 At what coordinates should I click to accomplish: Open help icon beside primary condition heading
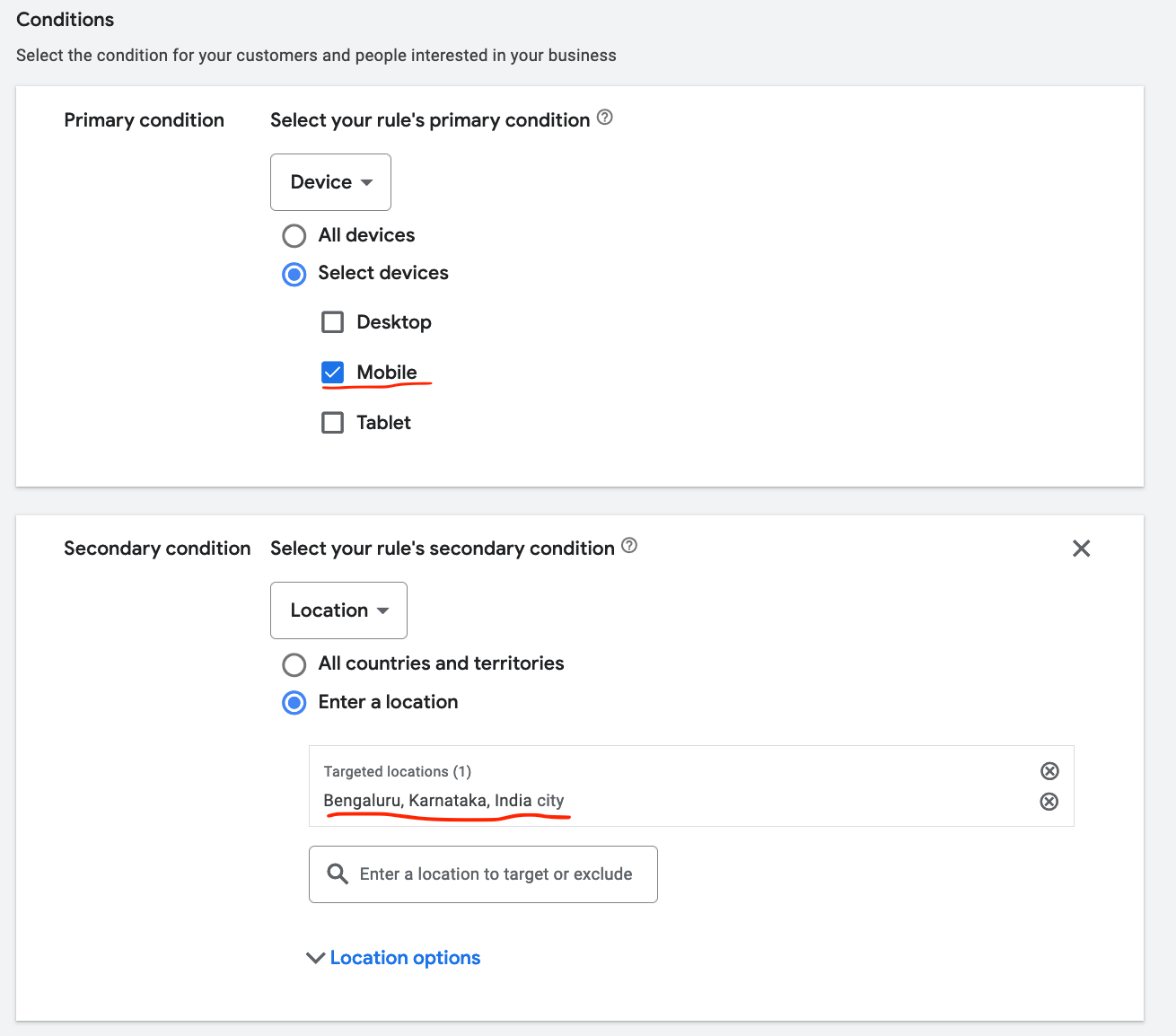[x=605, y=118]
